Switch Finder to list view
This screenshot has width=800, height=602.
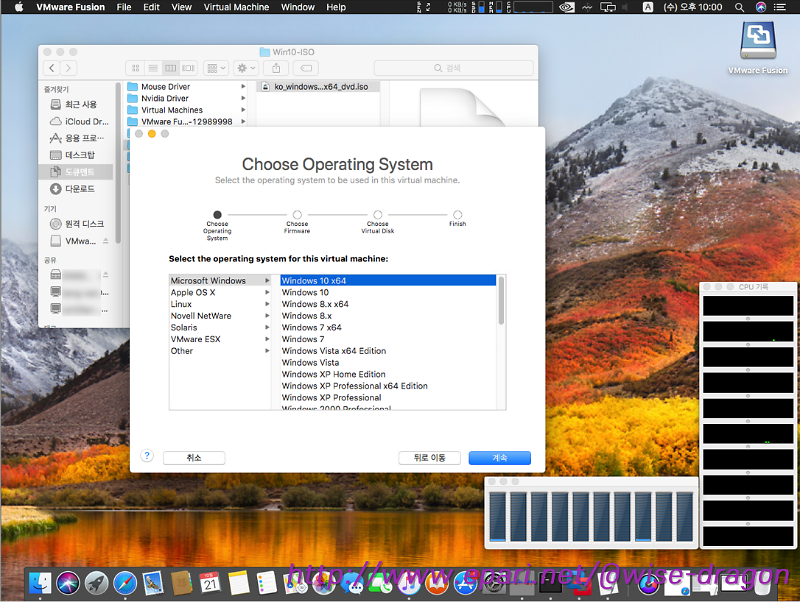click(153, 68)
